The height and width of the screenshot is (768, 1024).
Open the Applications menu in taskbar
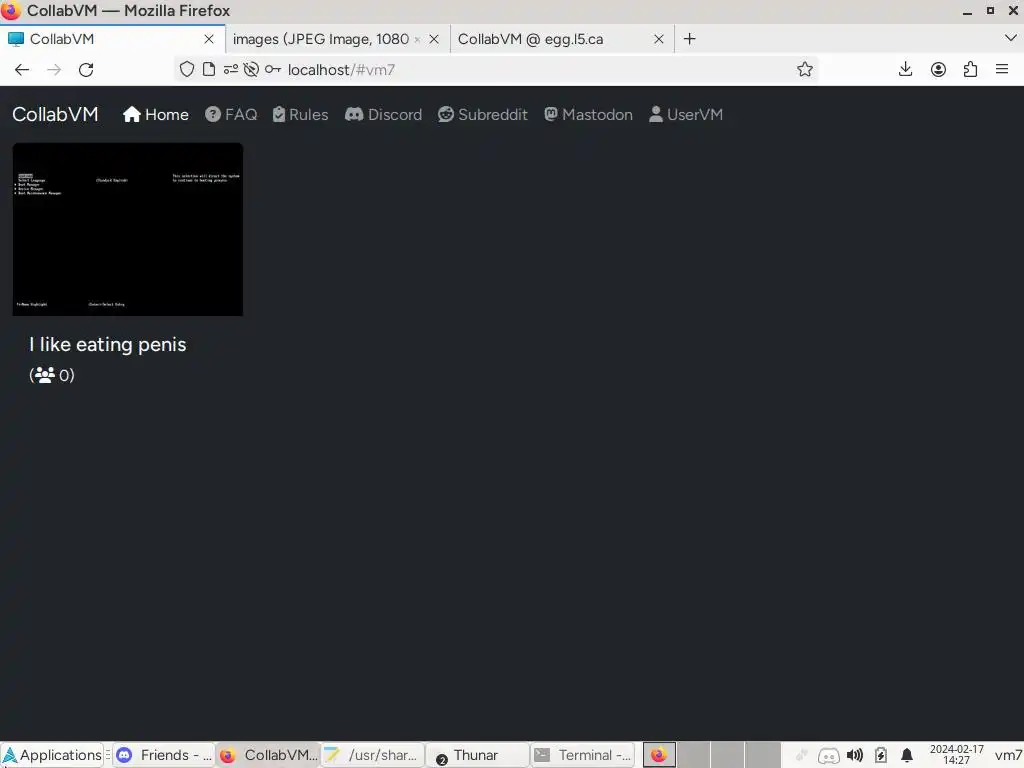pos(52,755)
